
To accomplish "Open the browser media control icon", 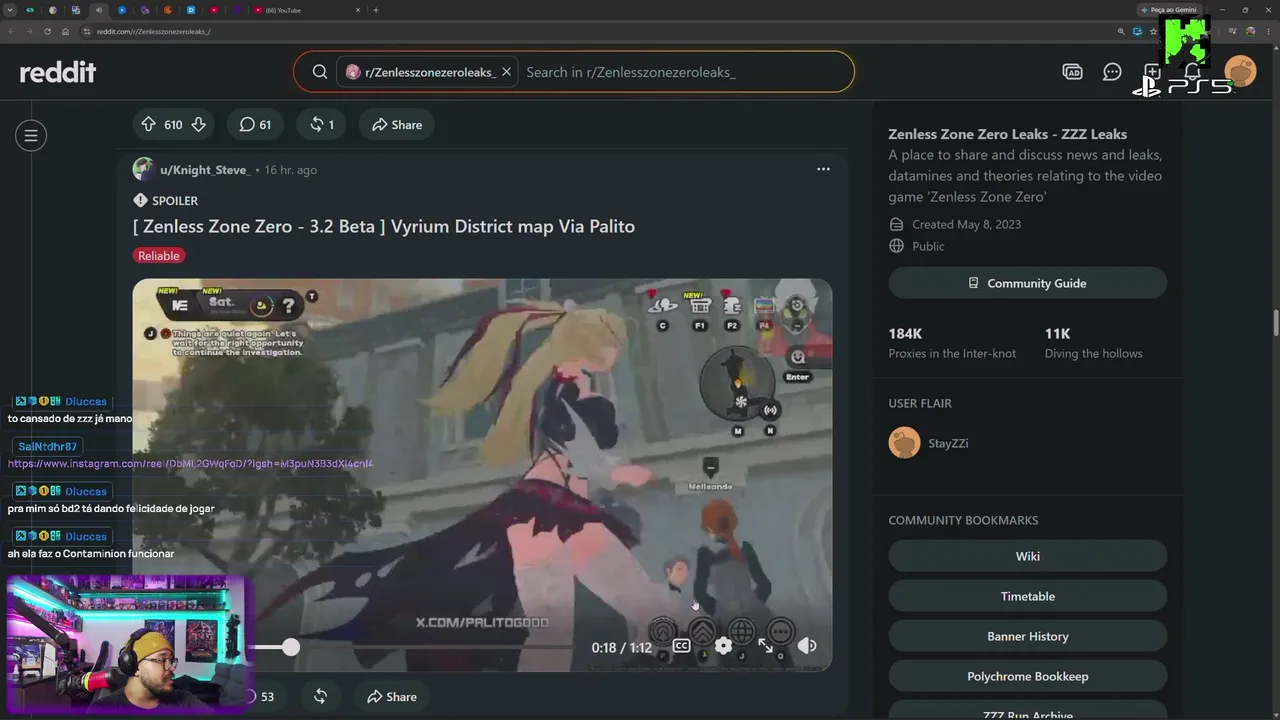I will 1232,31.
